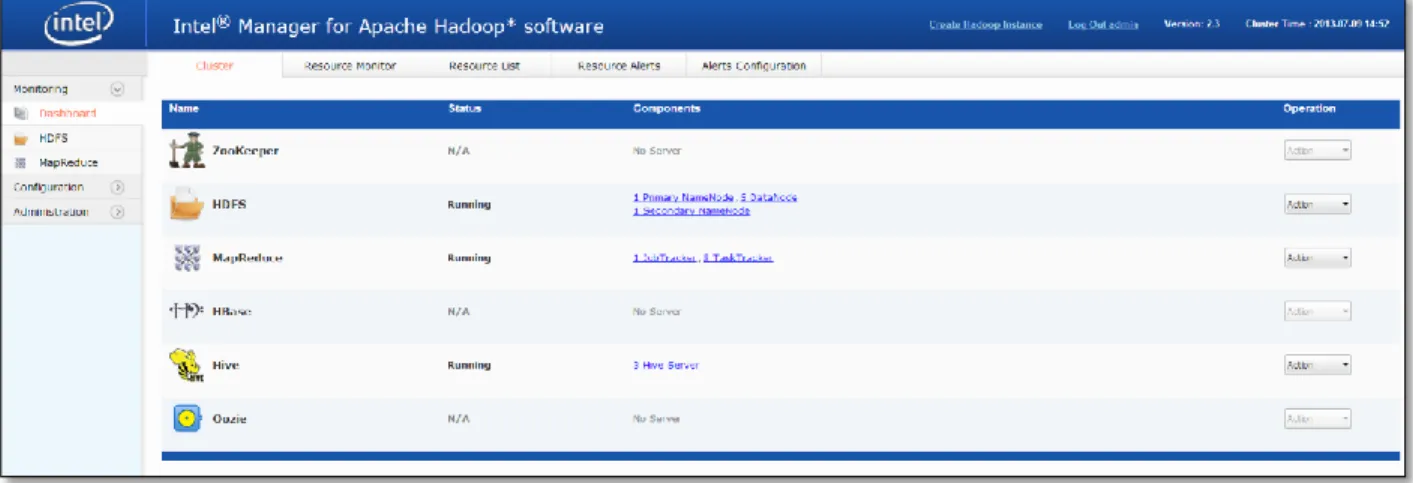Image resolution: width=1413 pixels, height=483 pixels.
Task: Click the Hive name text
Action: [x=226, y=366]
